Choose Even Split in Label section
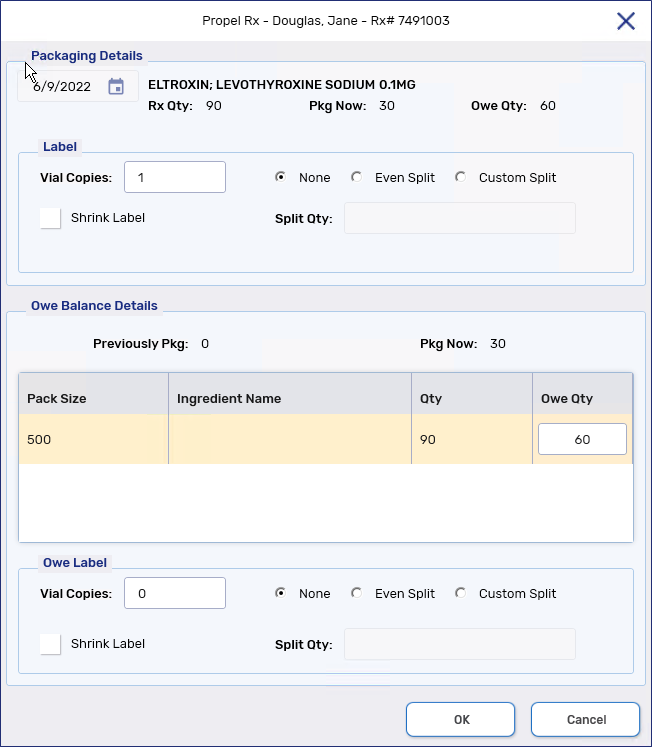Image resolution: width=652 pixels, height=747 pixels. pos(357,177)
